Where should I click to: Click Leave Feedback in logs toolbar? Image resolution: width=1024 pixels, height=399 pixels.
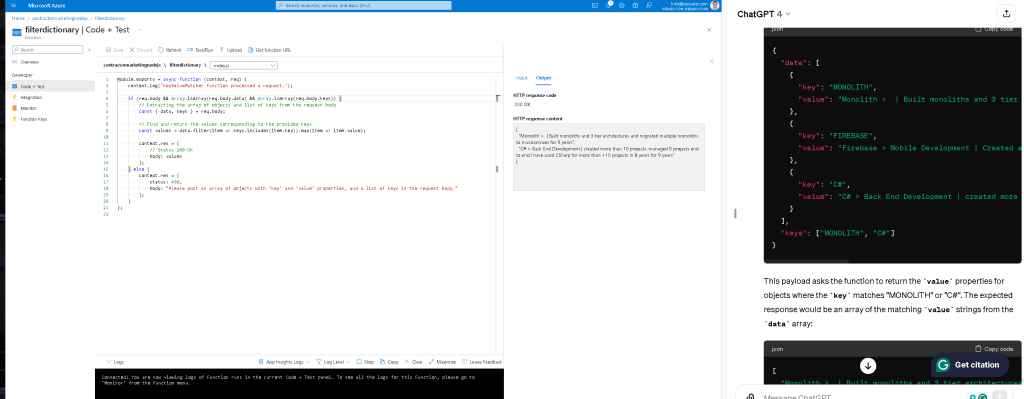pyautogui.click(x=482, y=362)
